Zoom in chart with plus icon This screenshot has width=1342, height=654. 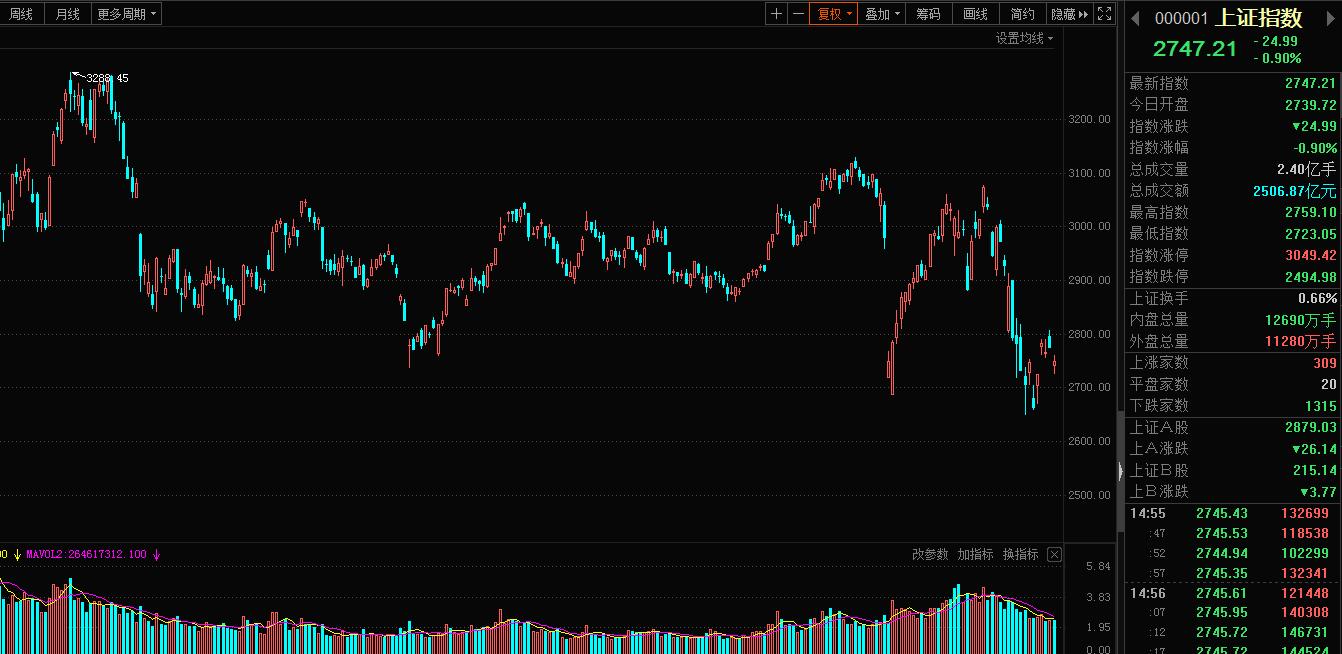(777, 14)
